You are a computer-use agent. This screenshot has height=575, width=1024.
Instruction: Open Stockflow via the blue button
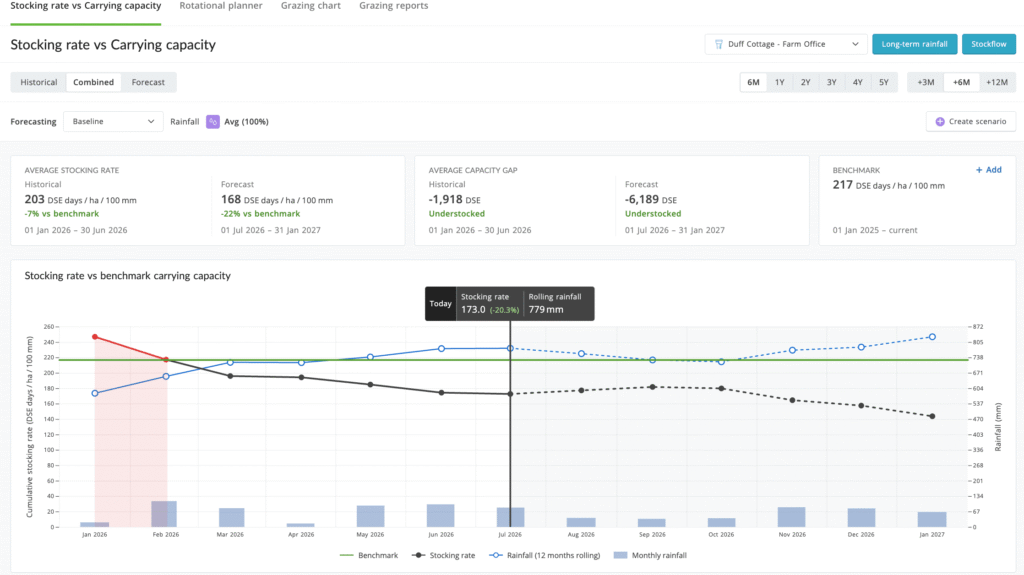click(989, 44)
